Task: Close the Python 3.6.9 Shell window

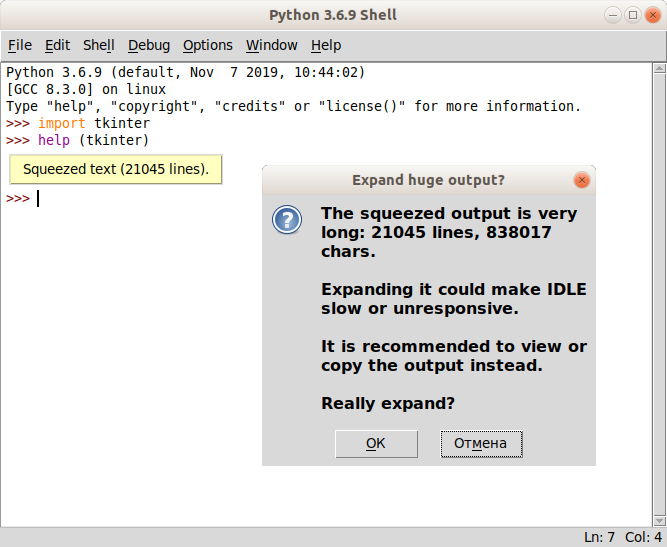Action: coord(653,15)
